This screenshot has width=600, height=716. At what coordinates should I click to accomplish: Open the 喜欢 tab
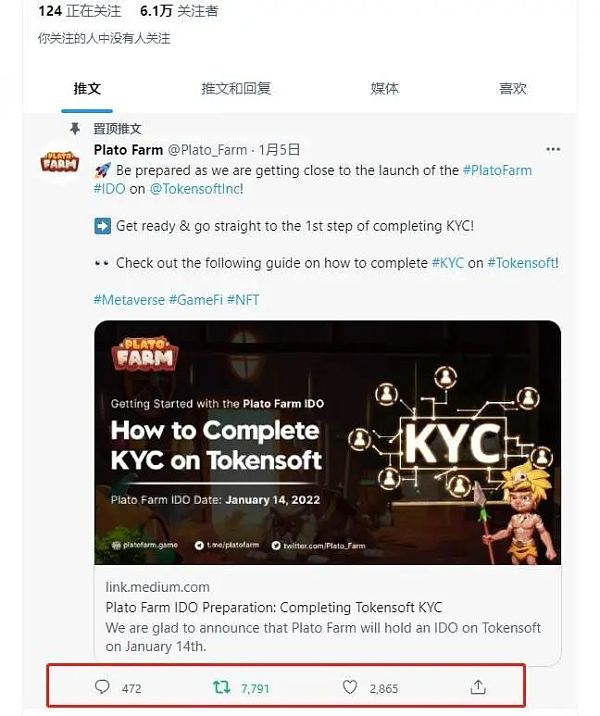click(x=513, y=88)
